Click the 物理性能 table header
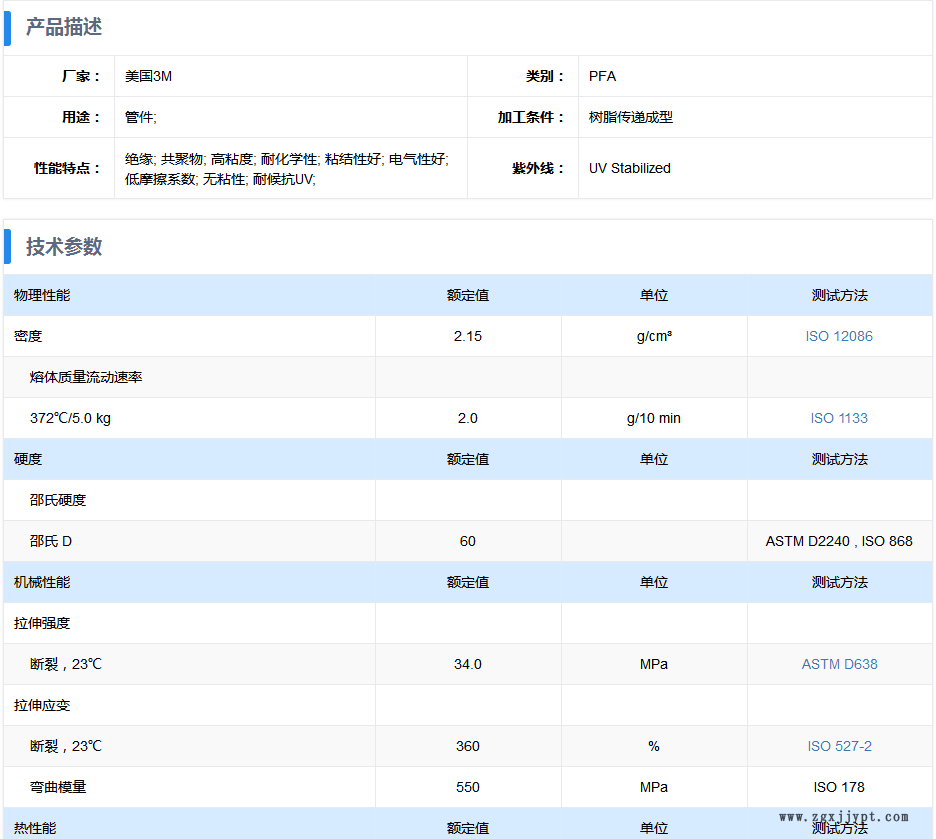 pos(42,295)
